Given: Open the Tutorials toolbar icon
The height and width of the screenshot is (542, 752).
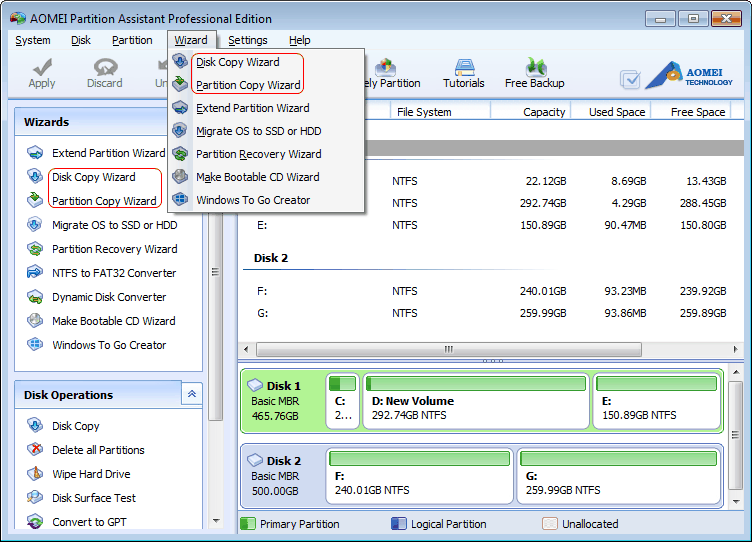Looking at the screenshot, I should (x=464, y=67).
